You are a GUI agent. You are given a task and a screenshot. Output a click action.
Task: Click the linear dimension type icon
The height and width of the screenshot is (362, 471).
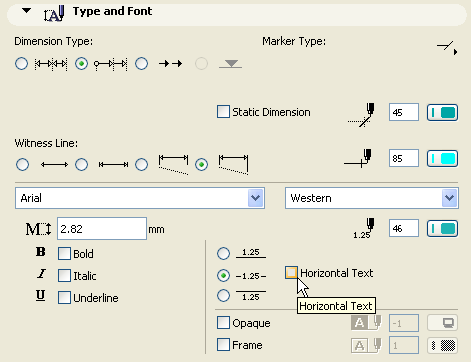(x=51, y=63)
